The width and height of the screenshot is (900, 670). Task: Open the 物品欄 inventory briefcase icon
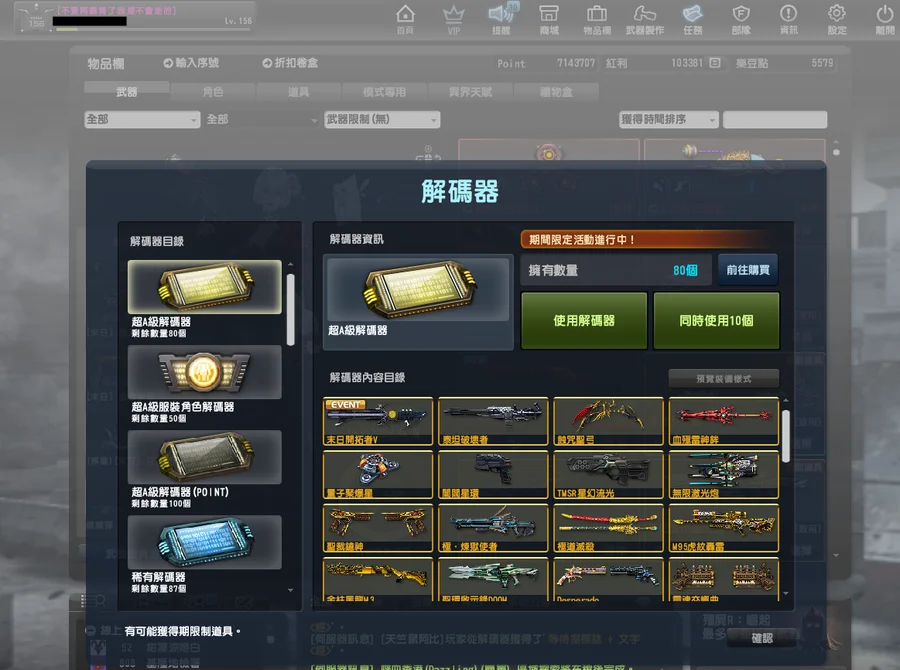pos(597,19)
